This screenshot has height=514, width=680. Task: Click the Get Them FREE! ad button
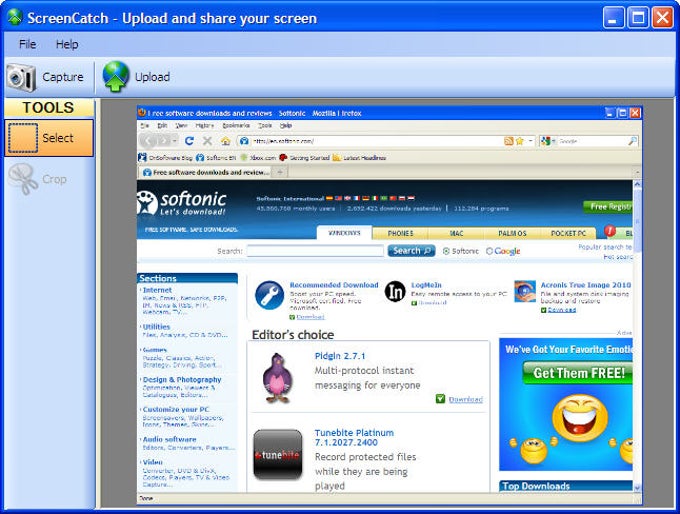click(577, 373)
